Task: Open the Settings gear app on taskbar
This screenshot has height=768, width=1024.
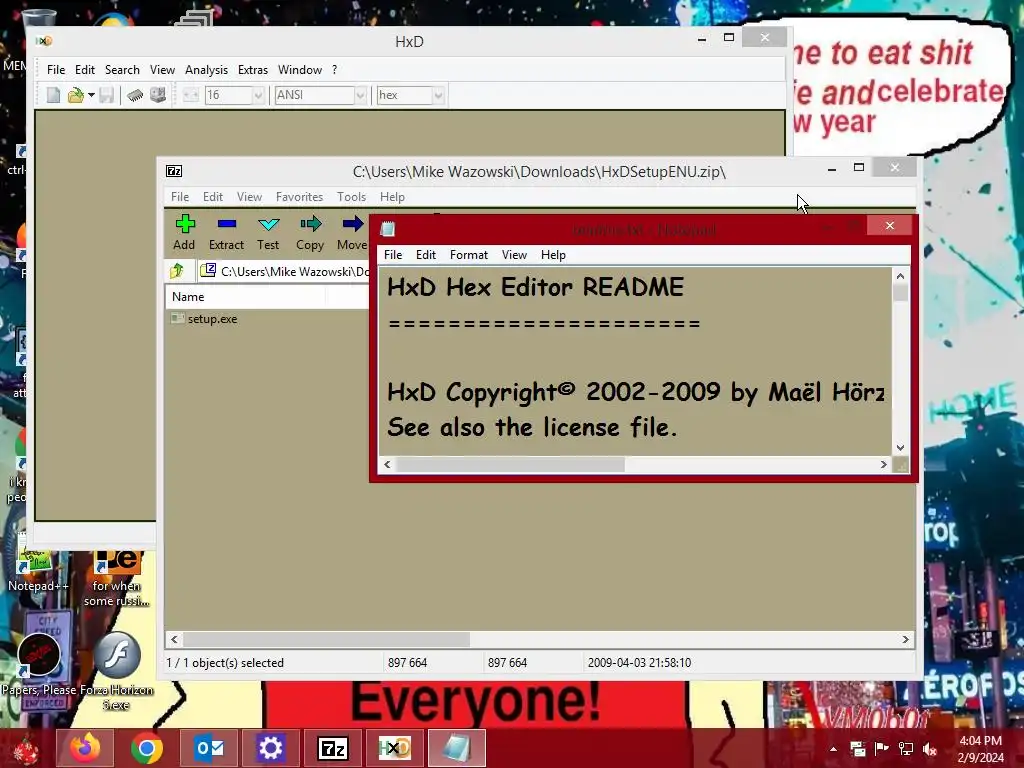Action: 270,748
